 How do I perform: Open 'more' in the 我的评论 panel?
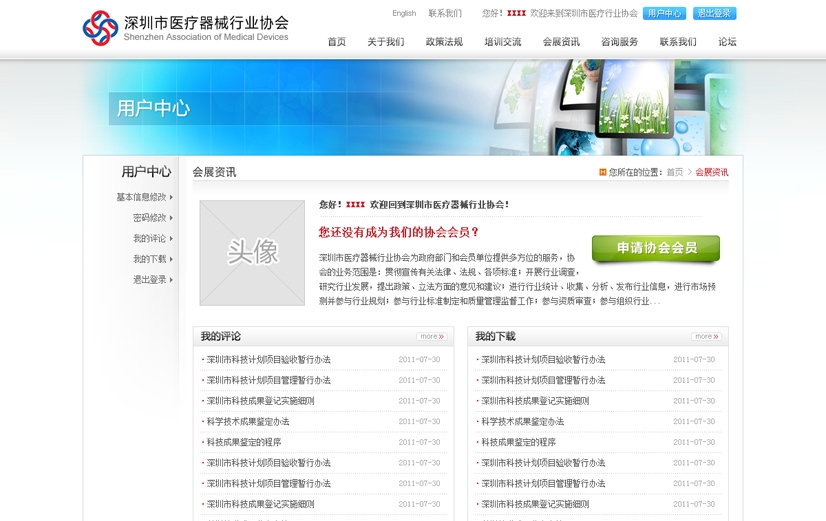[x=431, y=337]
